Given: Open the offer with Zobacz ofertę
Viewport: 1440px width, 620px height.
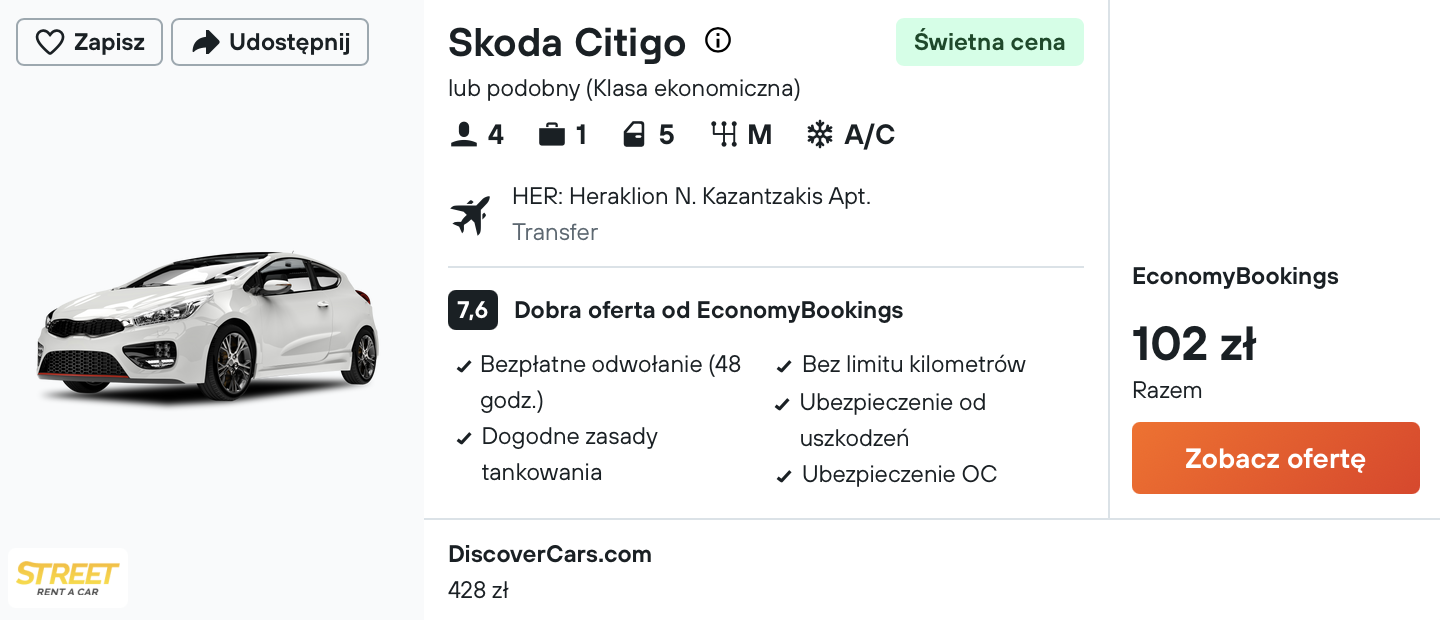Looking at the screenshot, I should tap(1275, 458).
